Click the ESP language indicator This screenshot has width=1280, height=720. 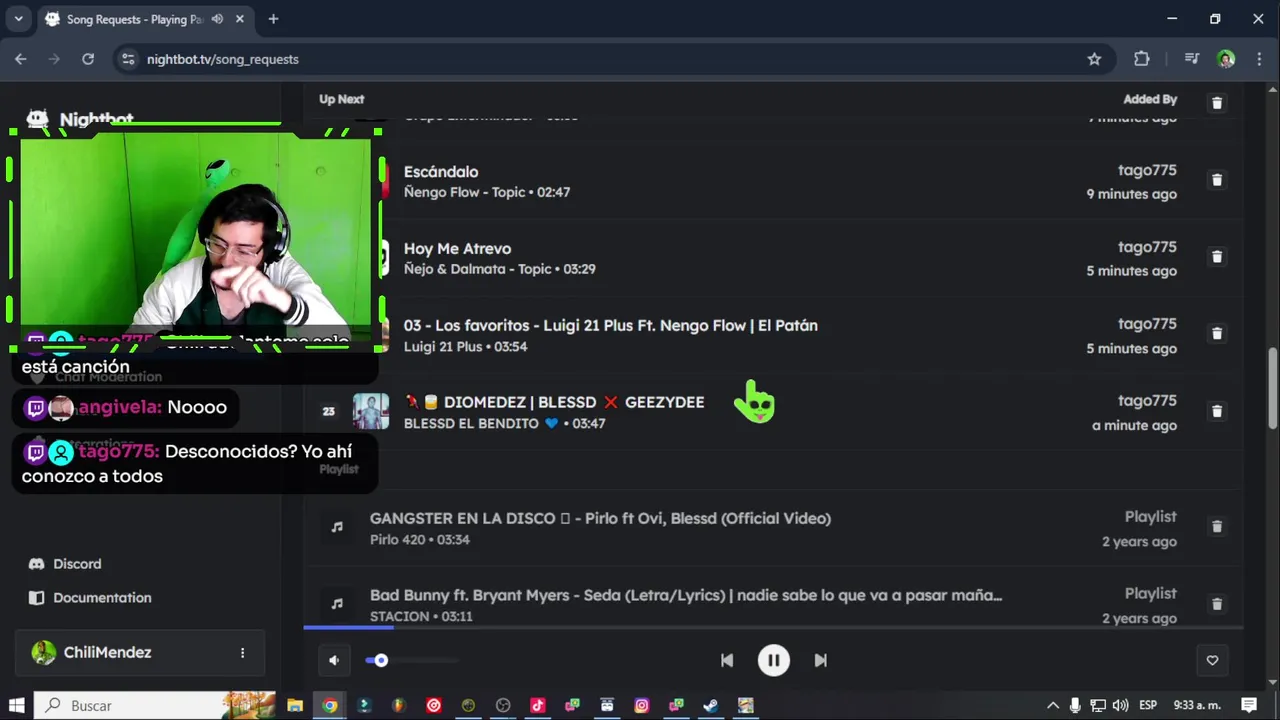[x=1148, y=705]
